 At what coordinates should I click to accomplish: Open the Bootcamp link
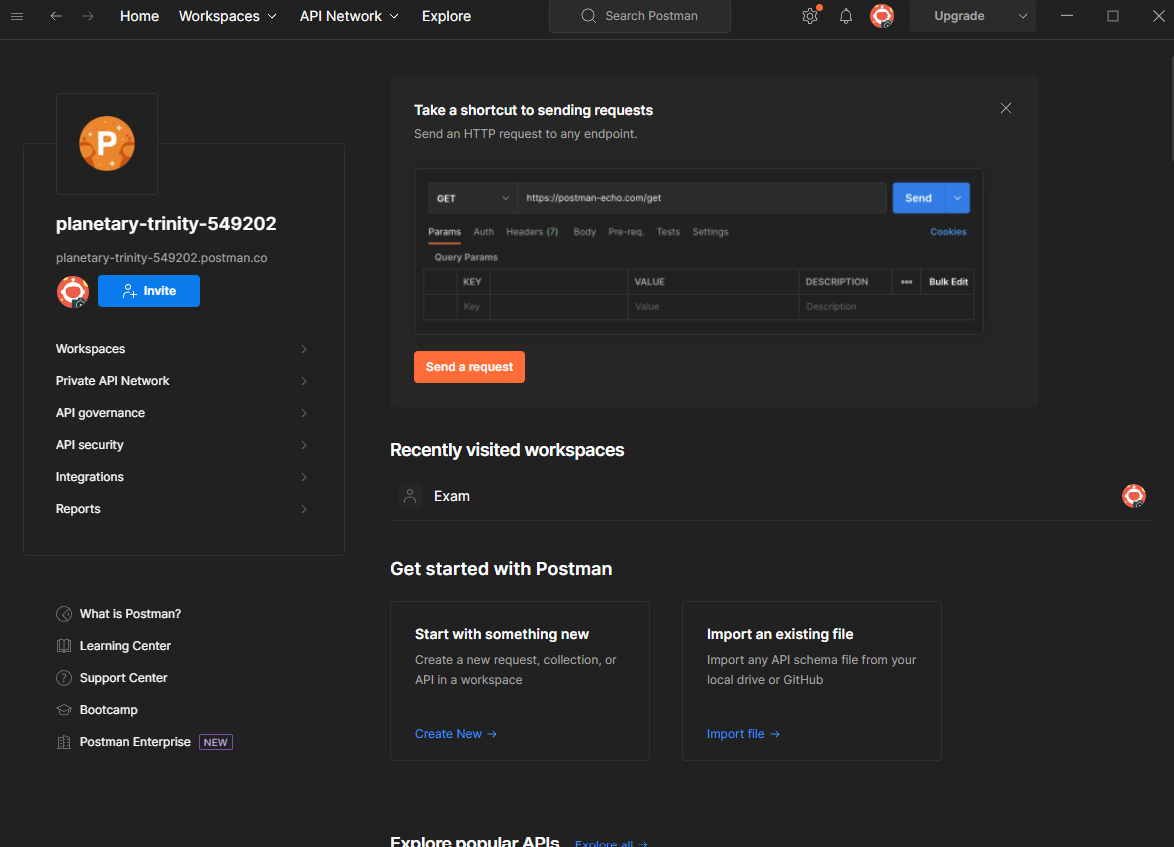(109, 710)
